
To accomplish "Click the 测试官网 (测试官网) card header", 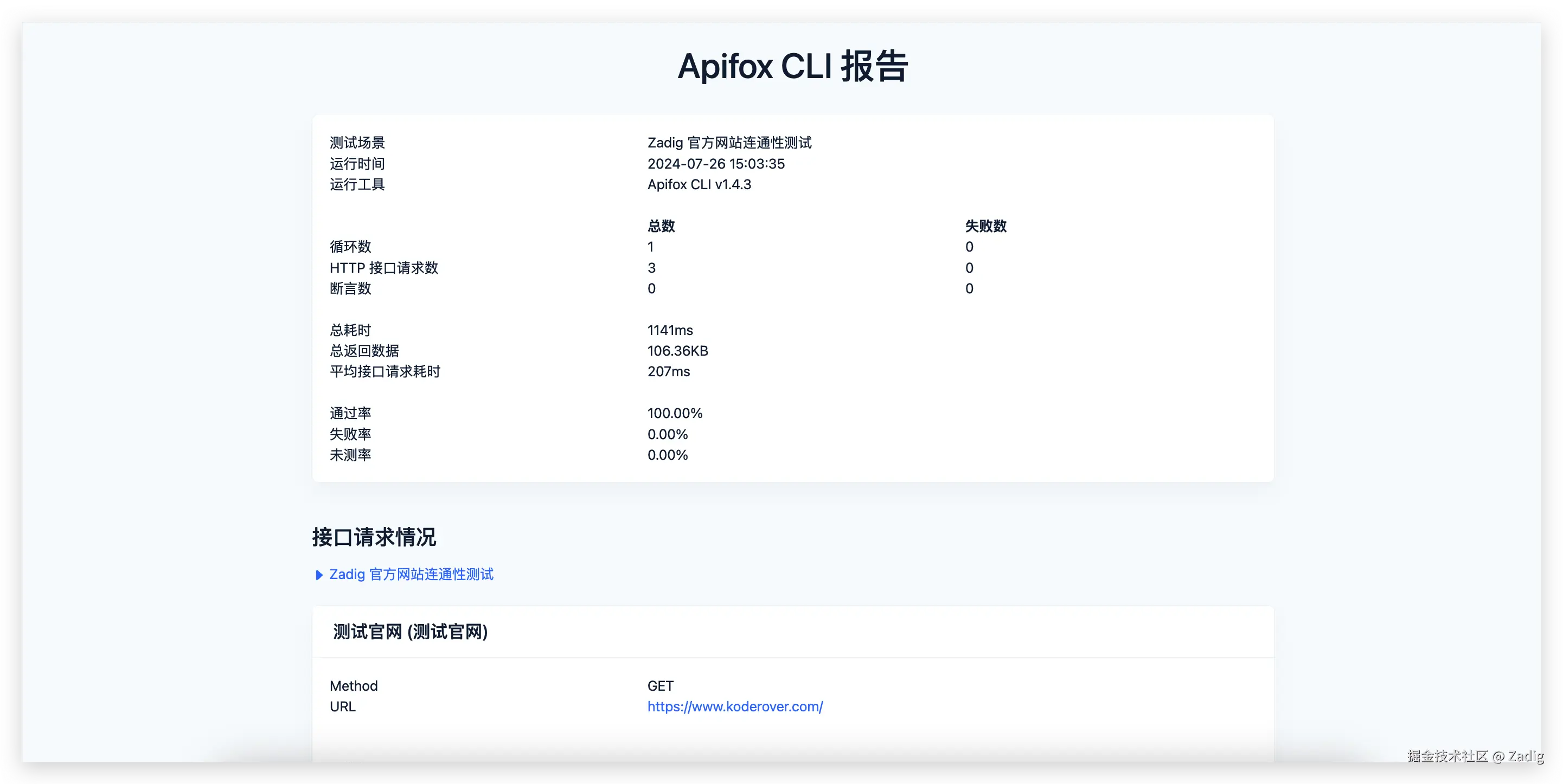I will [x=410, y=632].
